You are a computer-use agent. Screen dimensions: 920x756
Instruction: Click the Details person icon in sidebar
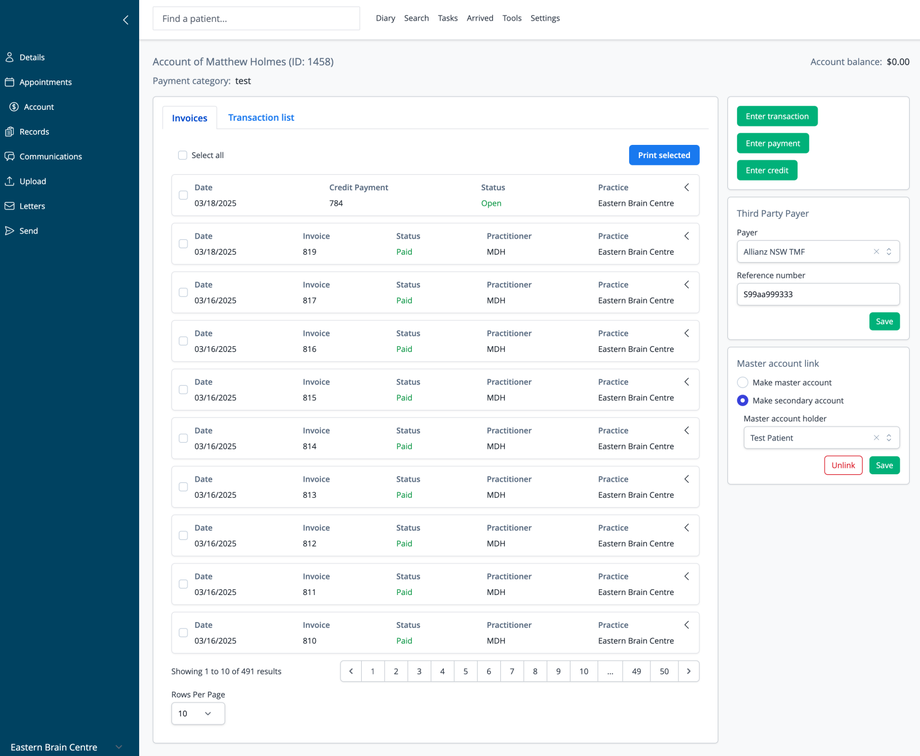tap(10, 57)
